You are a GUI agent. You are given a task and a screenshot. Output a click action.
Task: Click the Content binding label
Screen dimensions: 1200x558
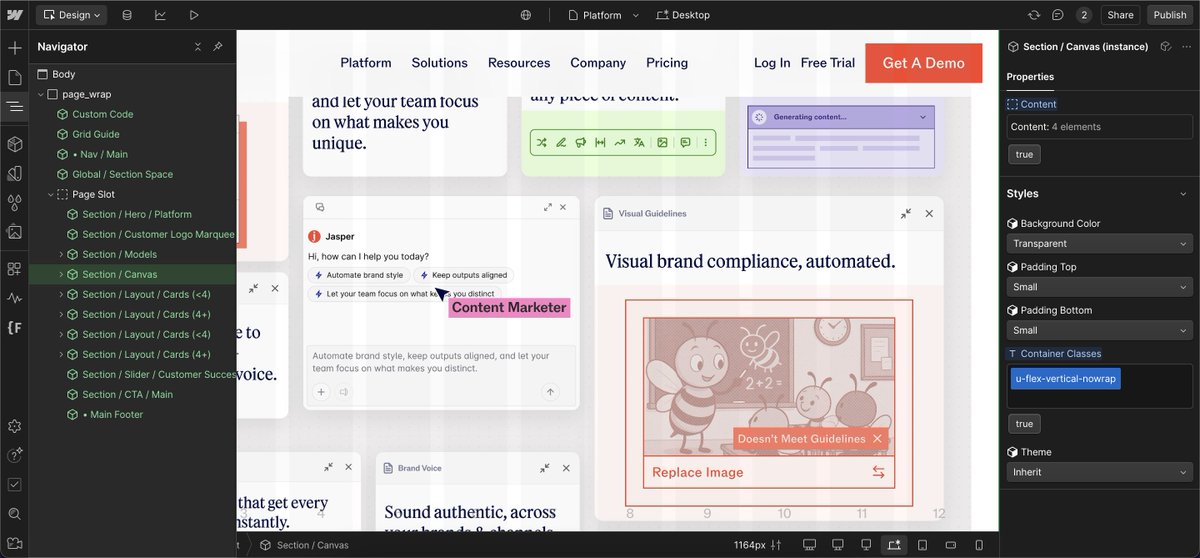tap(1032, 104)
